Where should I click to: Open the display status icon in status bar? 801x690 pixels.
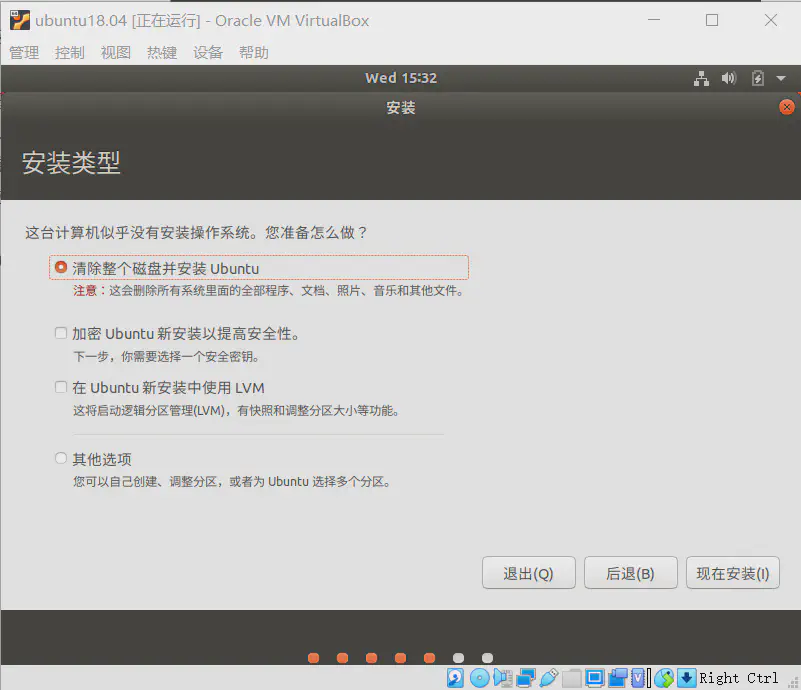[x=596, y=677]
